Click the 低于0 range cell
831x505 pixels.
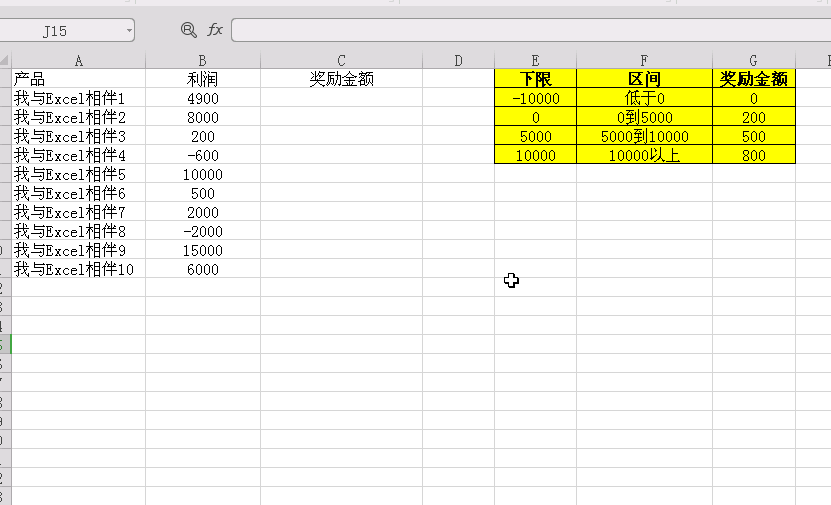tap(644, 98)
